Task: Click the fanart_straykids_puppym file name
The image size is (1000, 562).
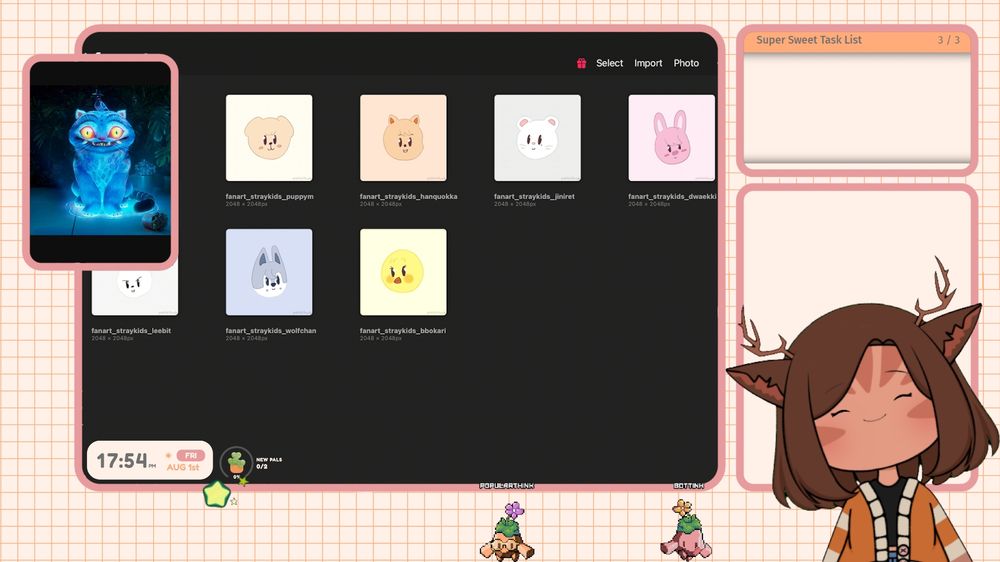Action: tap(269, 196)
